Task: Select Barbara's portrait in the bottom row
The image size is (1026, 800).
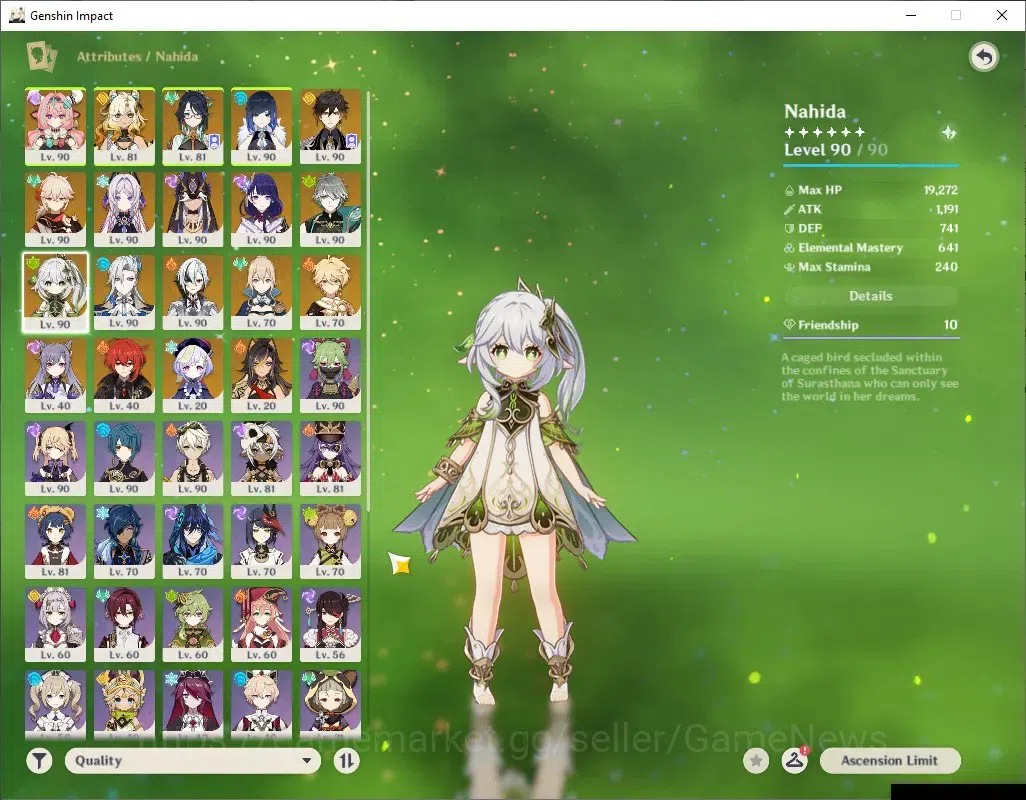Action: coord(56,704)
